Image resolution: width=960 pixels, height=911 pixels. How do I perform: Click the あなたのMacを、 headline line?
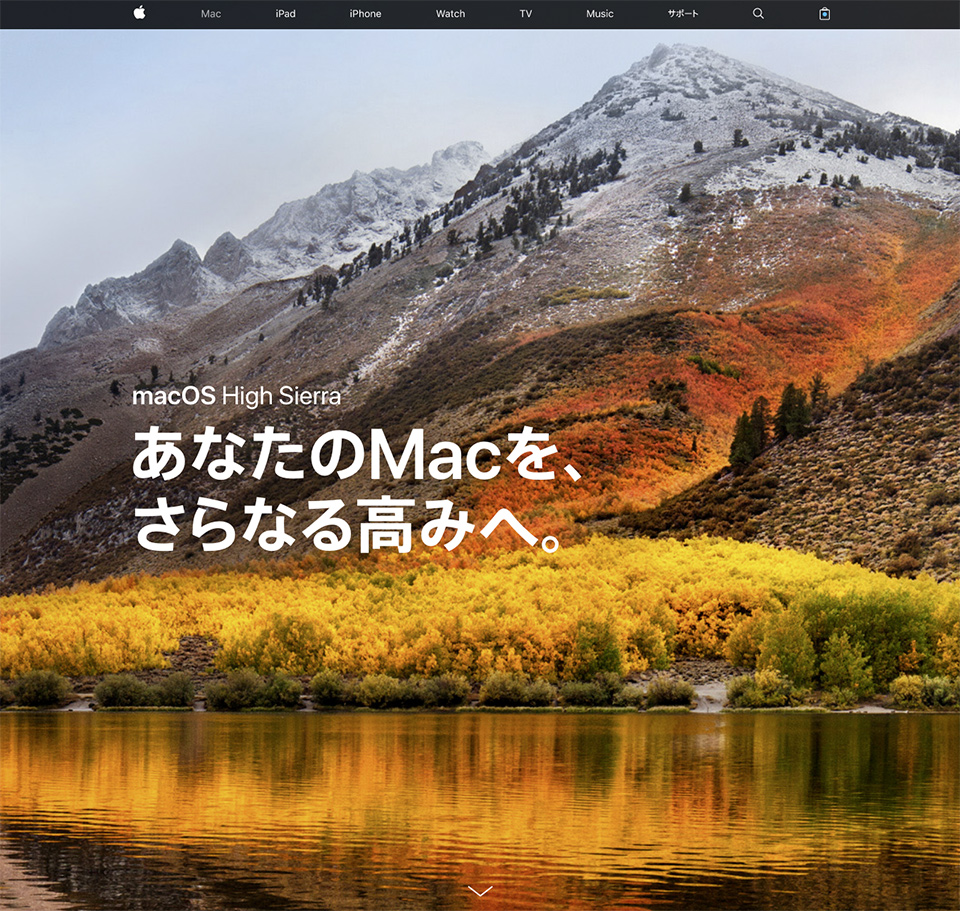pyautogui.click(x=358, y=454)
